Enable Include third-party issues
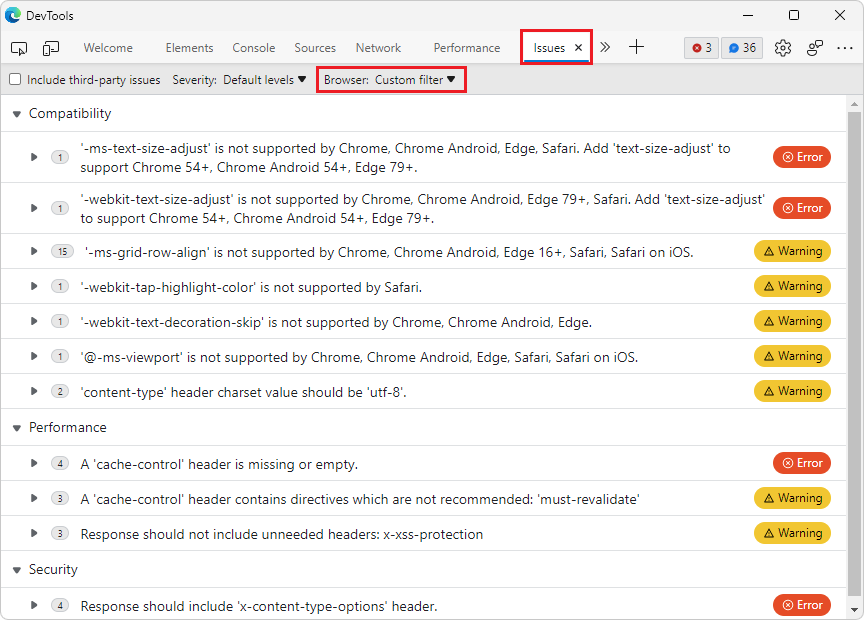 [15, 79]
